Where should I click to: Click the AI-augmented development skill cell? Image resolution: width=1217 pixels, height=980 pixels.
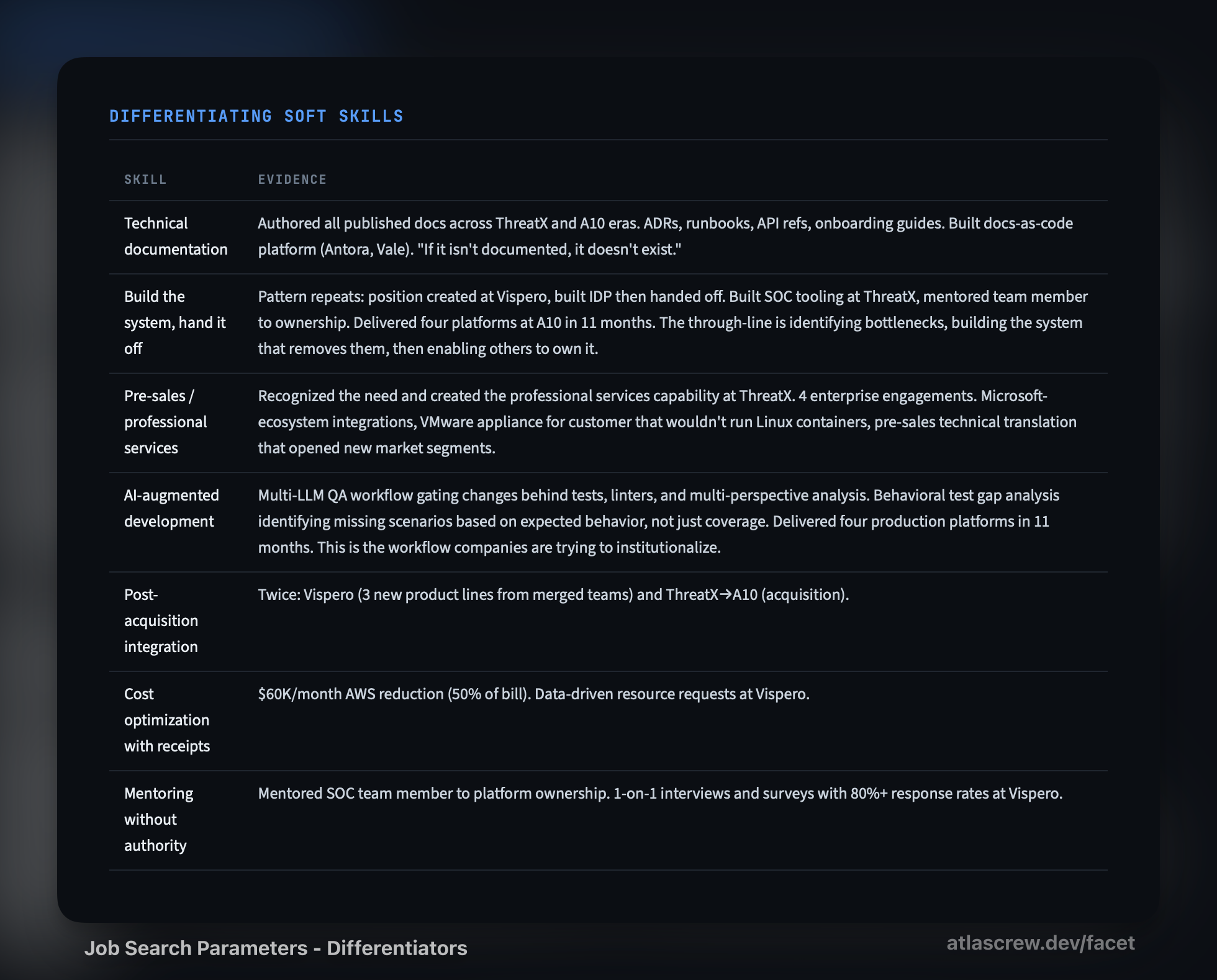(171, 508)
